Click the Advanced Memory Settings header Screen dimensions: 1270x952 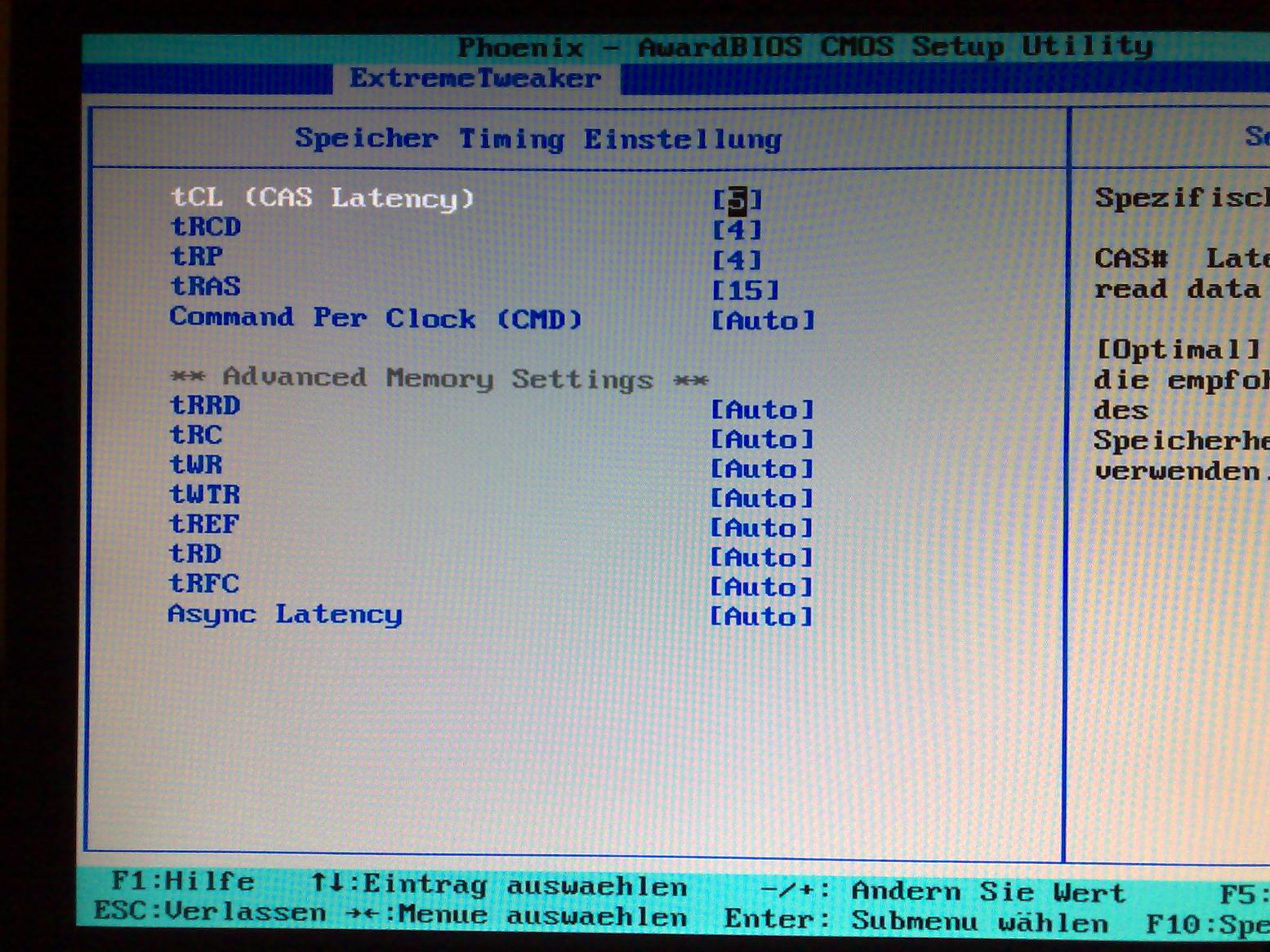439,378
